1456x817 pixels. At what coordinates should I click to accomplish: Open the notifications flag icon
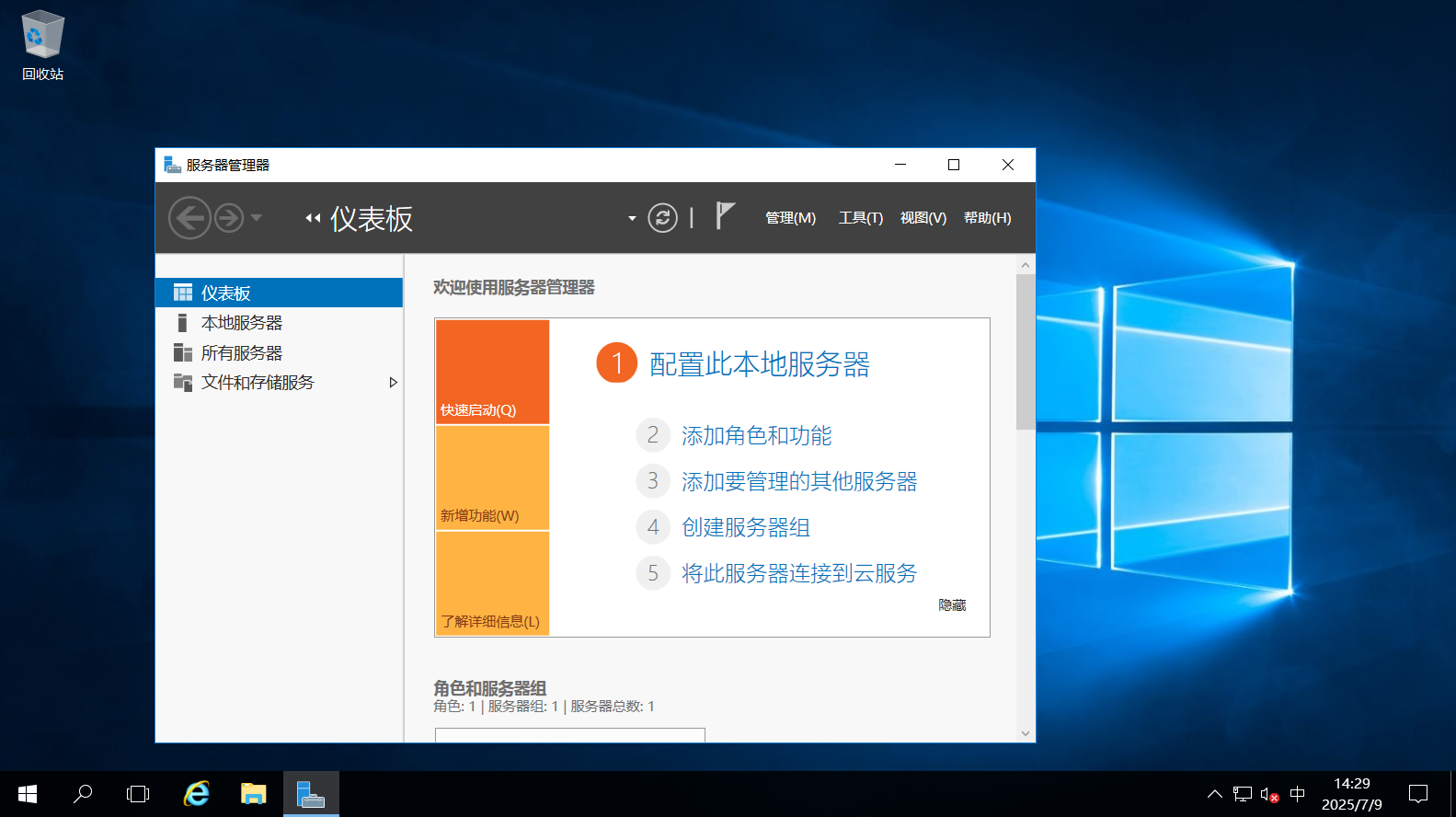click(725, 216)
